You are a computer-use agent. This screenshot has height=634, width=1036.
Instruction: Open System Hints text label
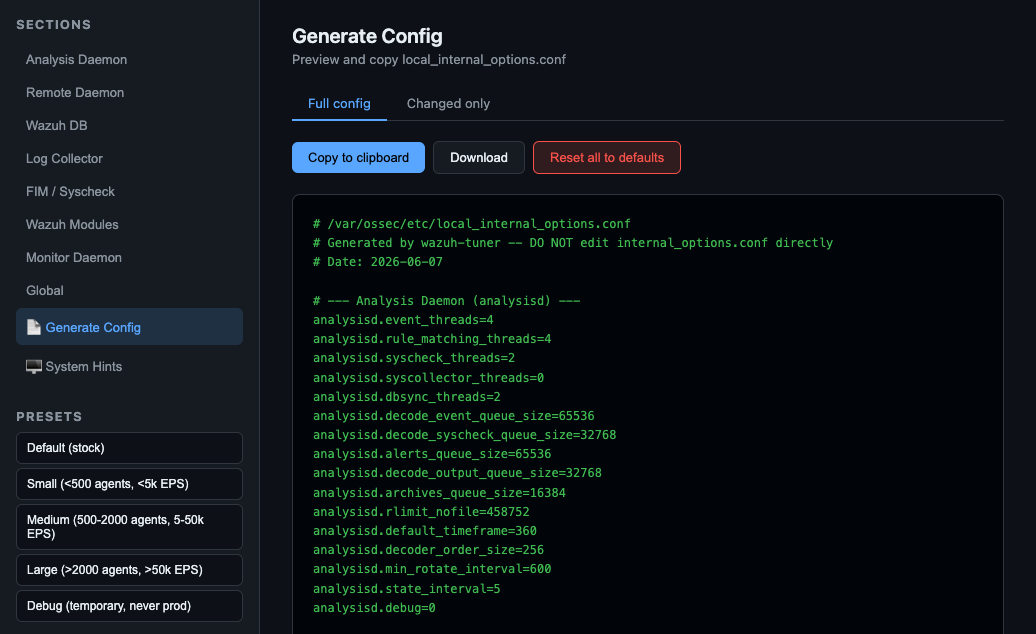pos(84,367)
